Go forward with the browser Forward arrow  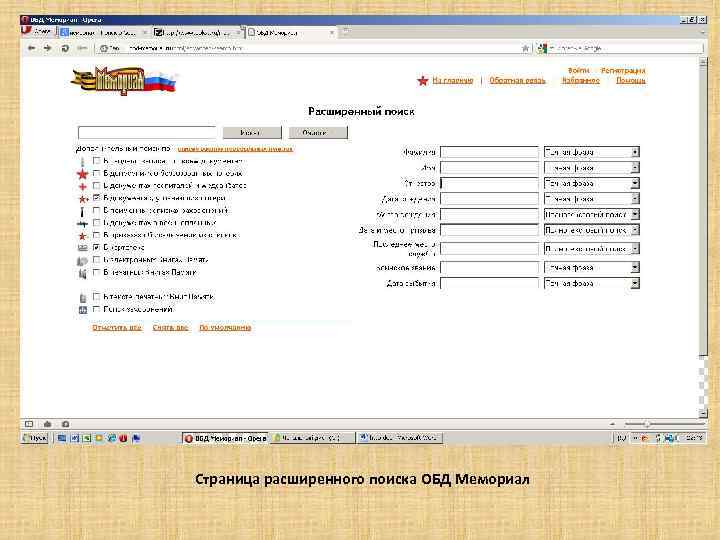[48, 48]
